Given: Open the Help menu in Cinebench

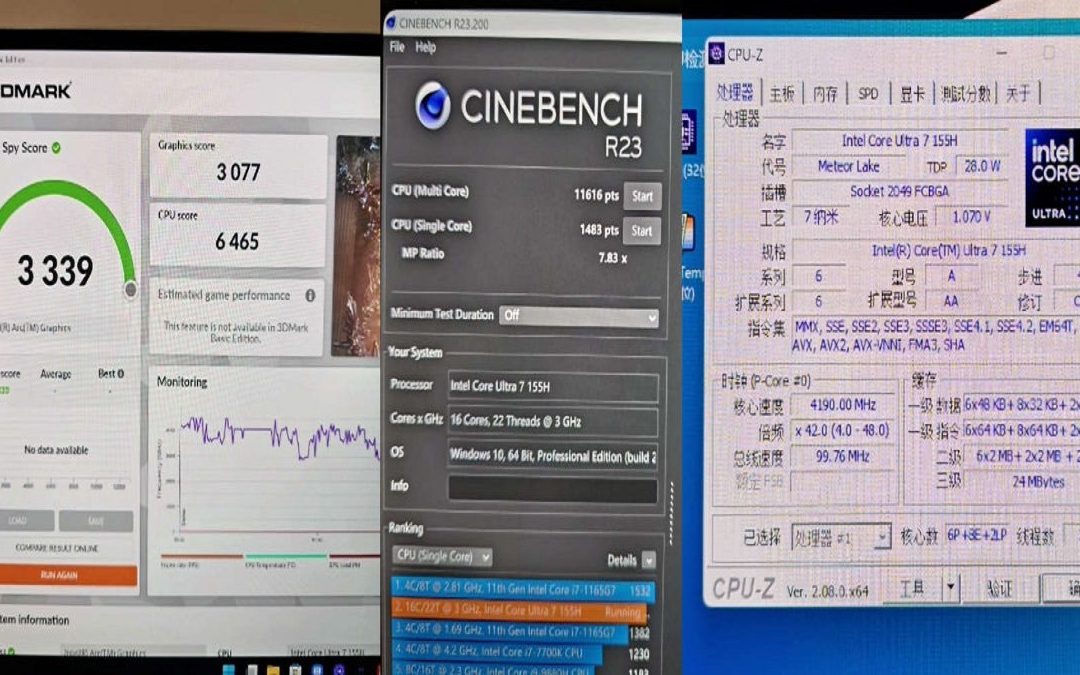Looking at the screenshot, I should click(x=426, y=47).
